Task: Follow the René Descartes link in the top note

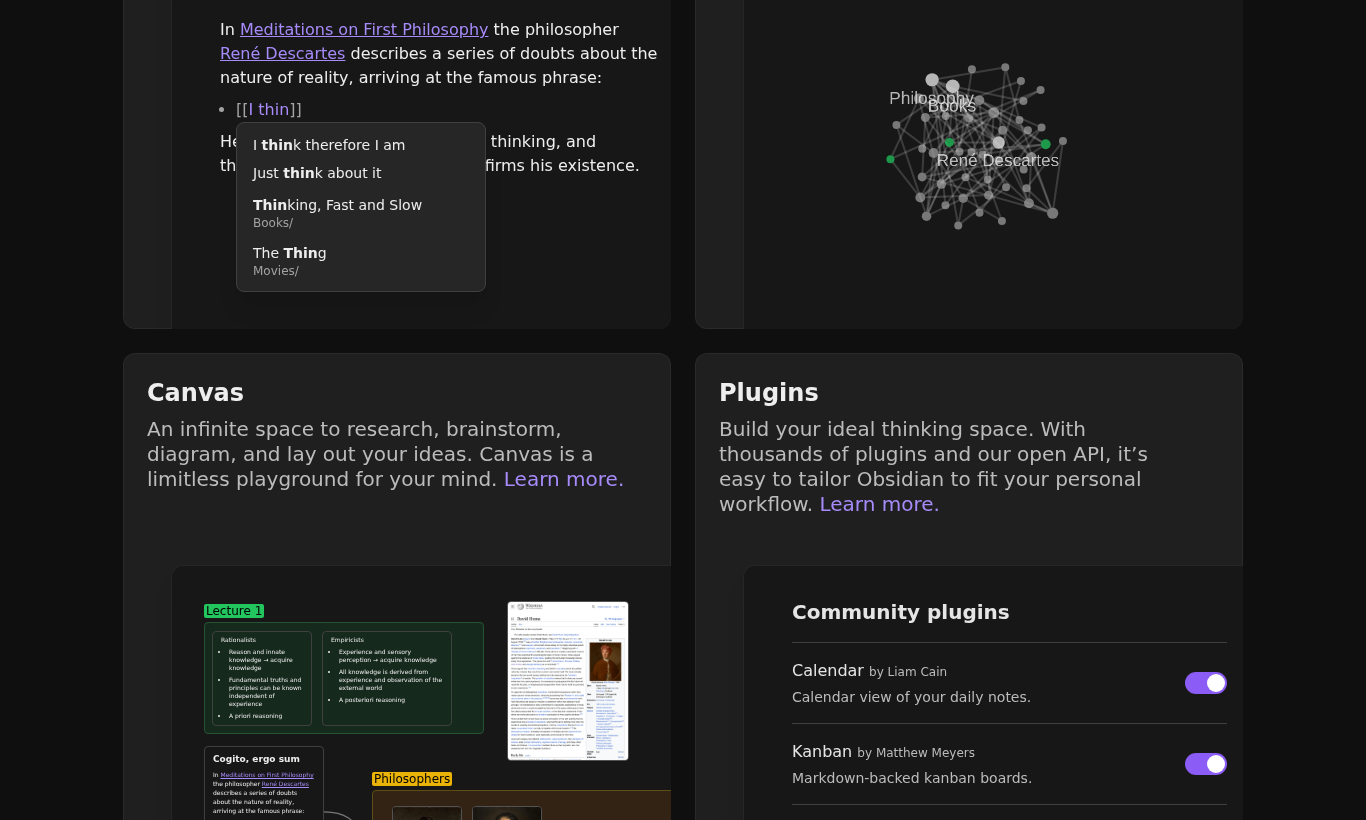Action: pos(282,54)
